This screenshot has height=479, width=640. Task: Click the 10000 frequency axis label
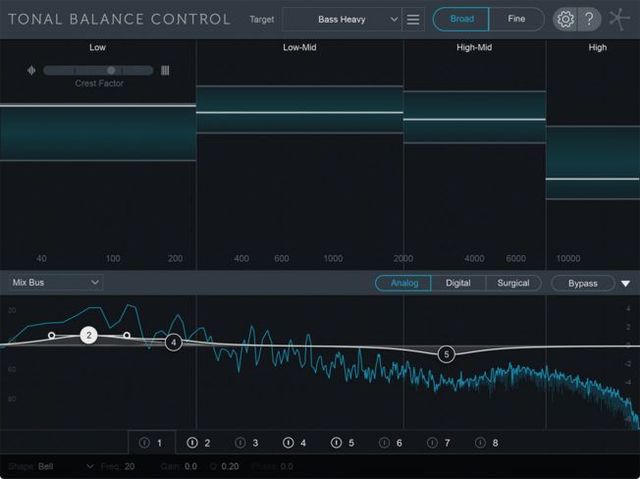(568, 258)
